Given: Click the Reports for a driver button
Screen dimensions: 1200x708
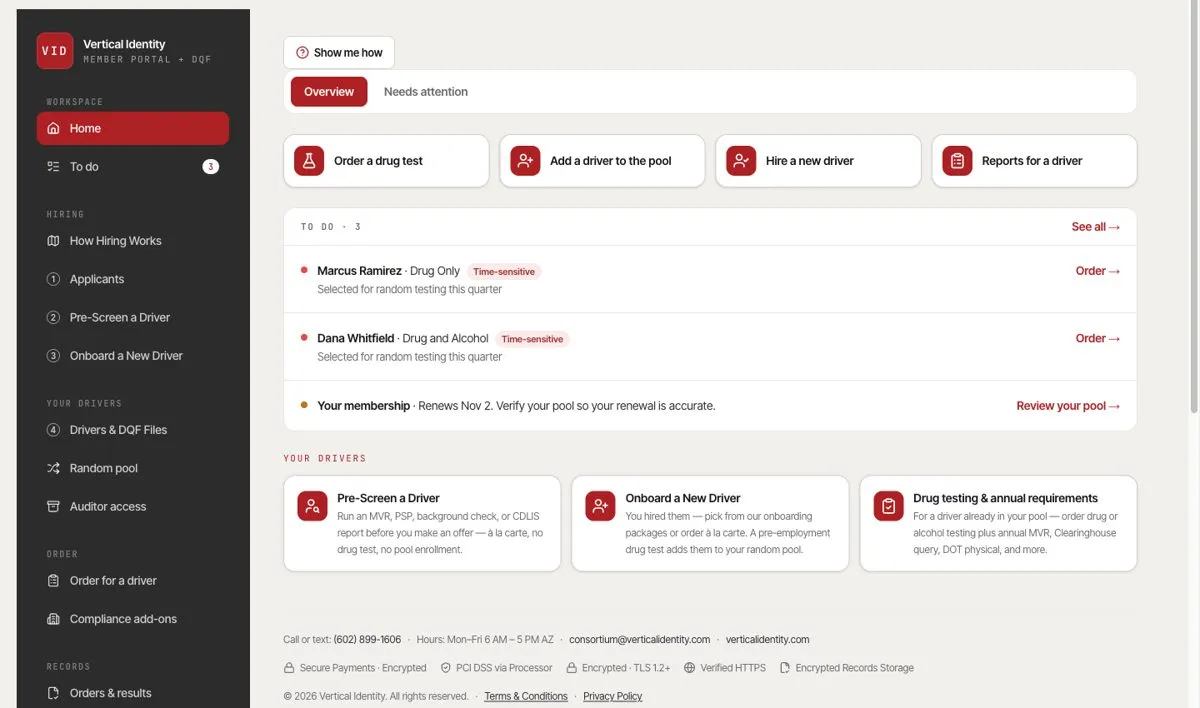Looking at the screenshot, I should point(1034,161).
